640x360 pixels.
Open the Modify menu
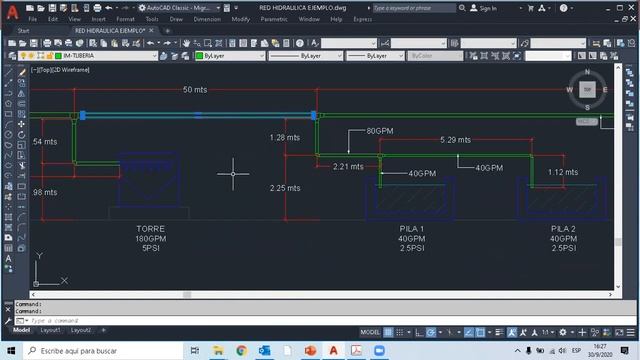[240, 19]
